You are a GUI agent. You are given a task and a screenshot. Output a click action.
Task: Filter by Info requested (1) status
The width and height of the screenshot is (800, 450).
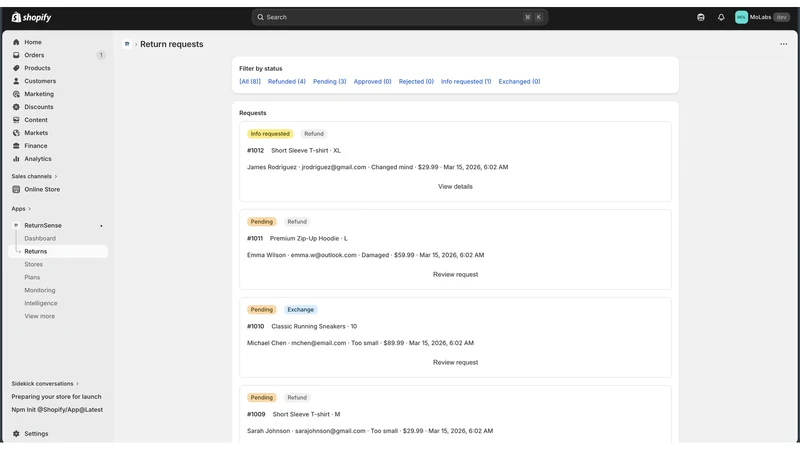pos(466,82)
